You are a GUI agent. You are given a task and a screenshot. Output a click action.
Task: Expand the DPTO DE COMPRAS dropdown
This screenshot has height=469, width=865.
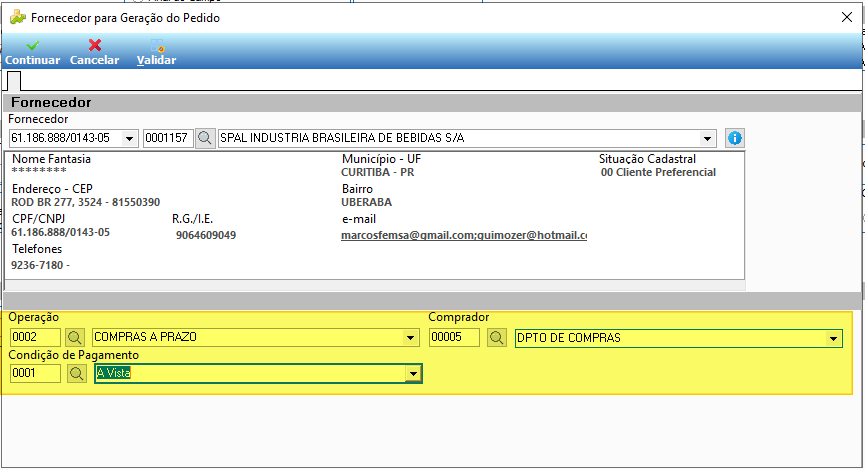point(834,338)
